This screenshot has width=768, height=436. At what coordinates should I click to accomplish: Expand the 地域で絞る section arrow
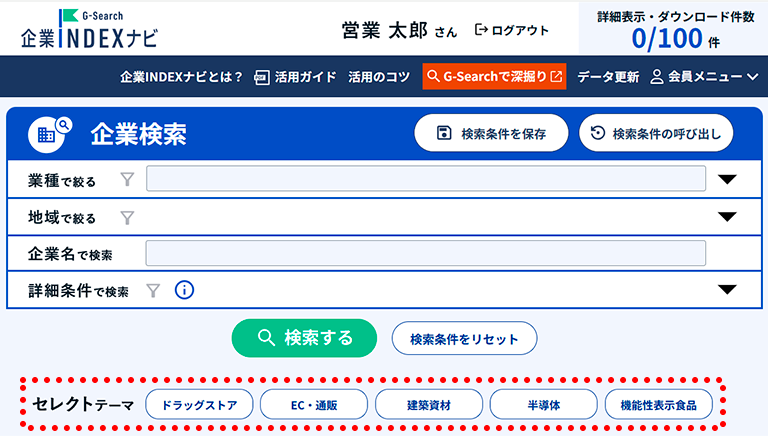[727, 217]
